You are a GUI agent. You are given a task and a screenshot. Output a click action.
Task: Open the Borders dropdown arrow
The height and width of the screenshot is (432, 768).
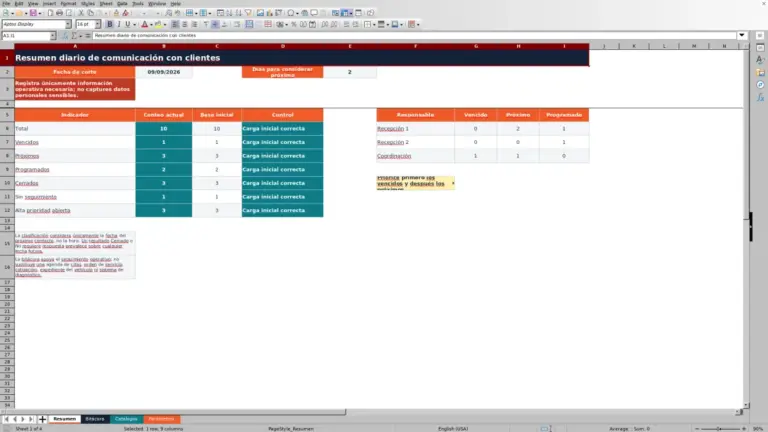click(374, 24)
